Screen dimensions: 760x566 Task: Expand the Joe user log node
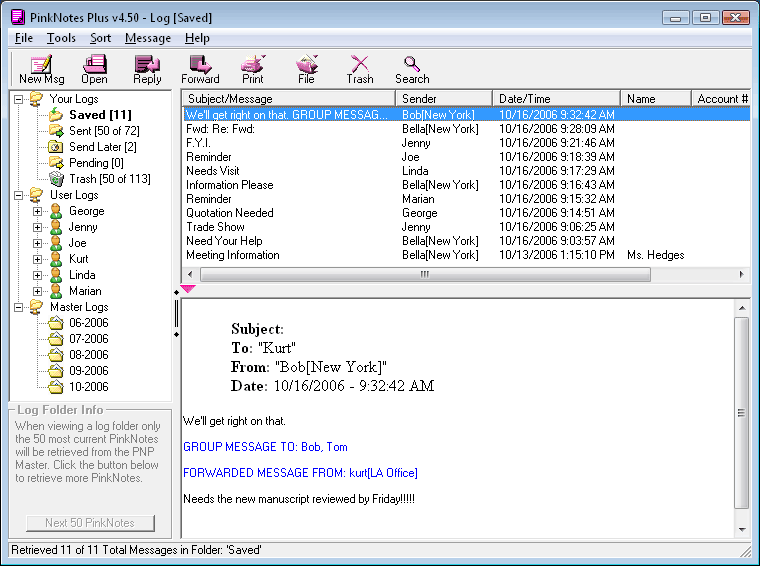coord(37,243)
